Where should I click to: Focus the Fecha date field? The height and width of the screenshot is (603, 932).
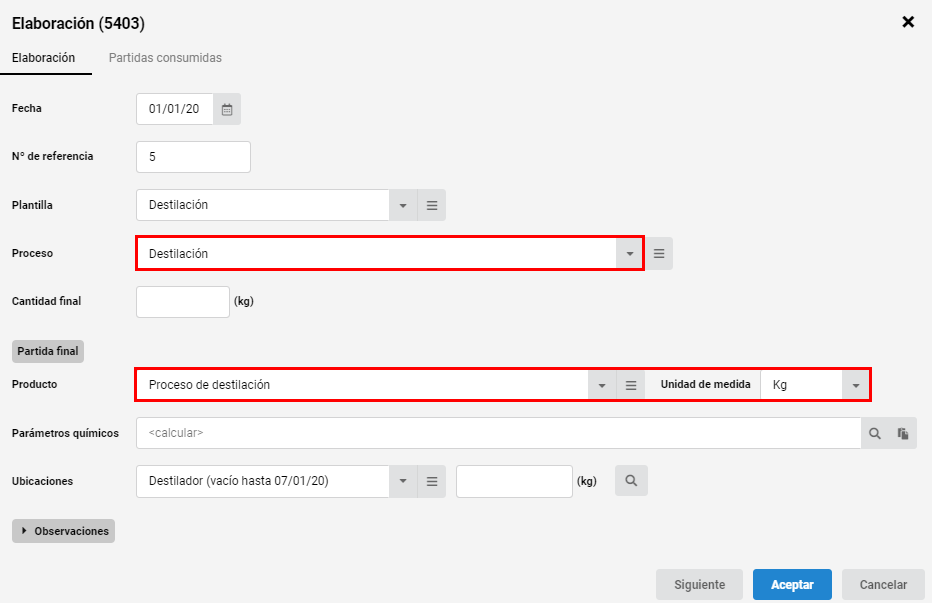tap(175, 109)
